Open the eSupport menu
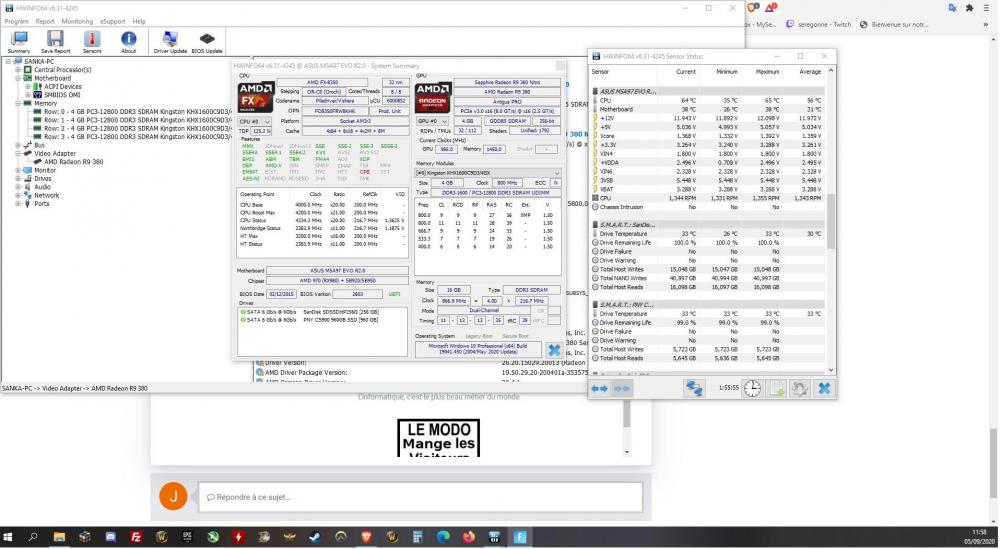The image size is (1000, 549). [113, 21]
